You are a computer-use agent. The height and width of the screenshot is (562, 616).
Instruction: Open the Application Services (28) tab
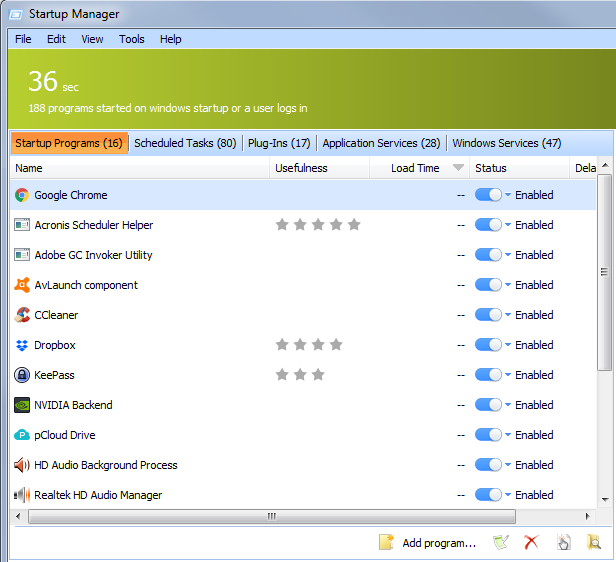point(381,143)
